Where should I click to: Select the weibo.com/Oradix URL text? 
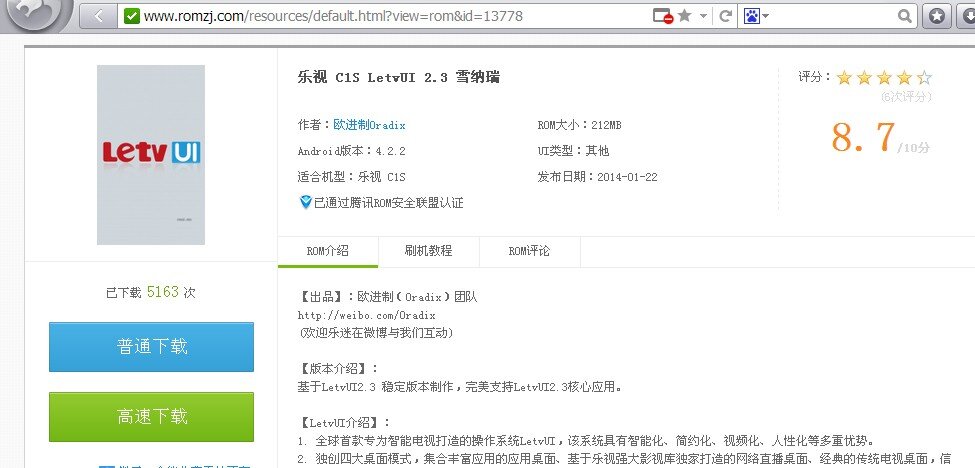click(x=366, y=315)
